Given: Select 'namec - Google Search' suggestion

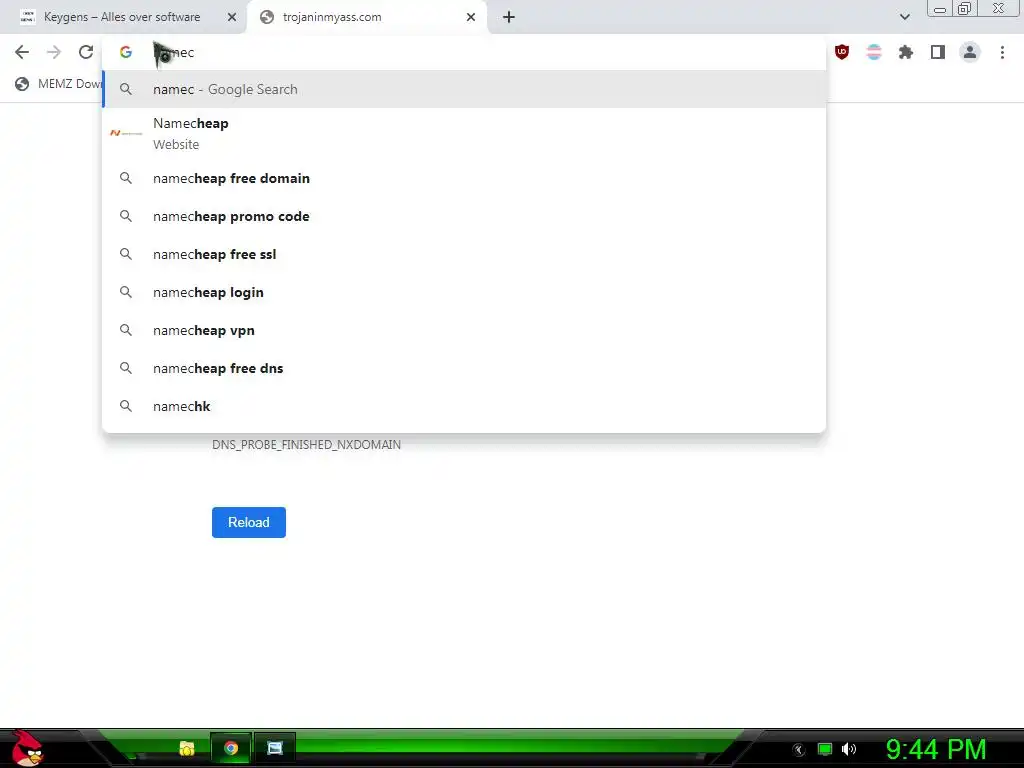Looking at the screenshot, I should click(464, 89).
